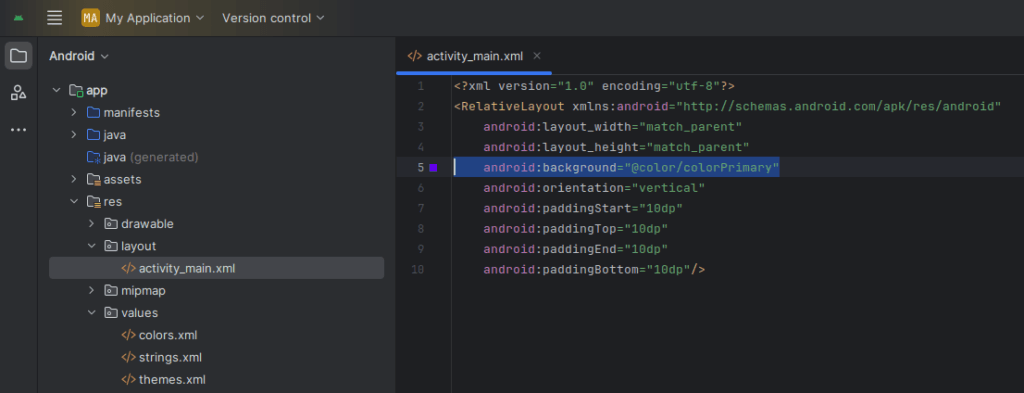Click the android:orientation="vertical" line

[594, 188]
